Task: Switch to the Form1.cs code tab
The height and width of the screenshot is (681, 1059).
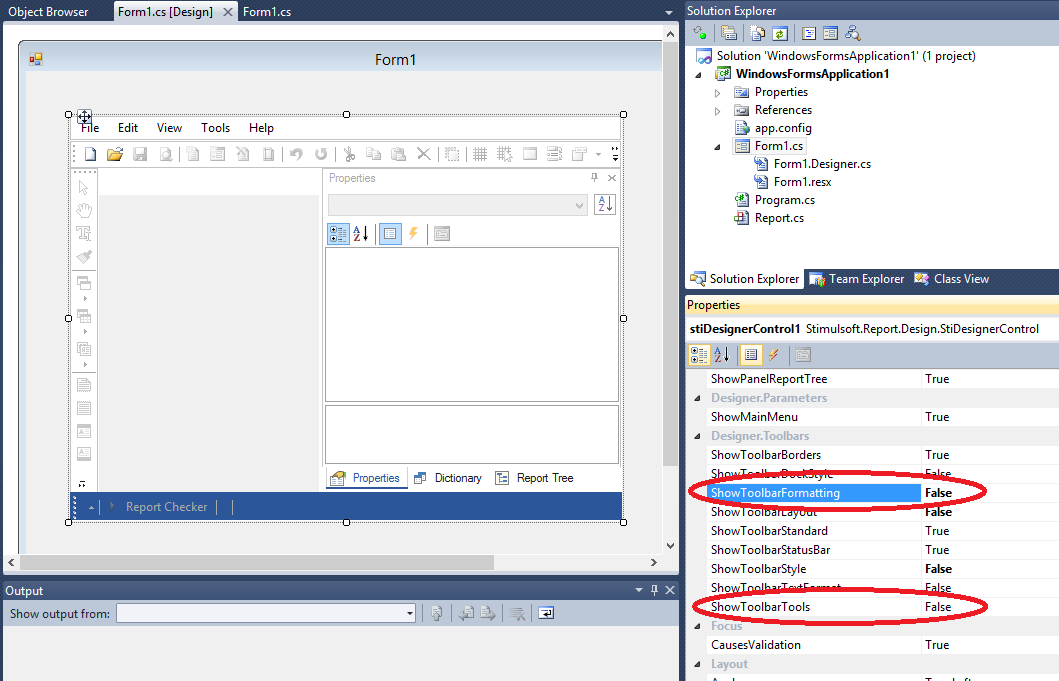Action: (267, 11)
